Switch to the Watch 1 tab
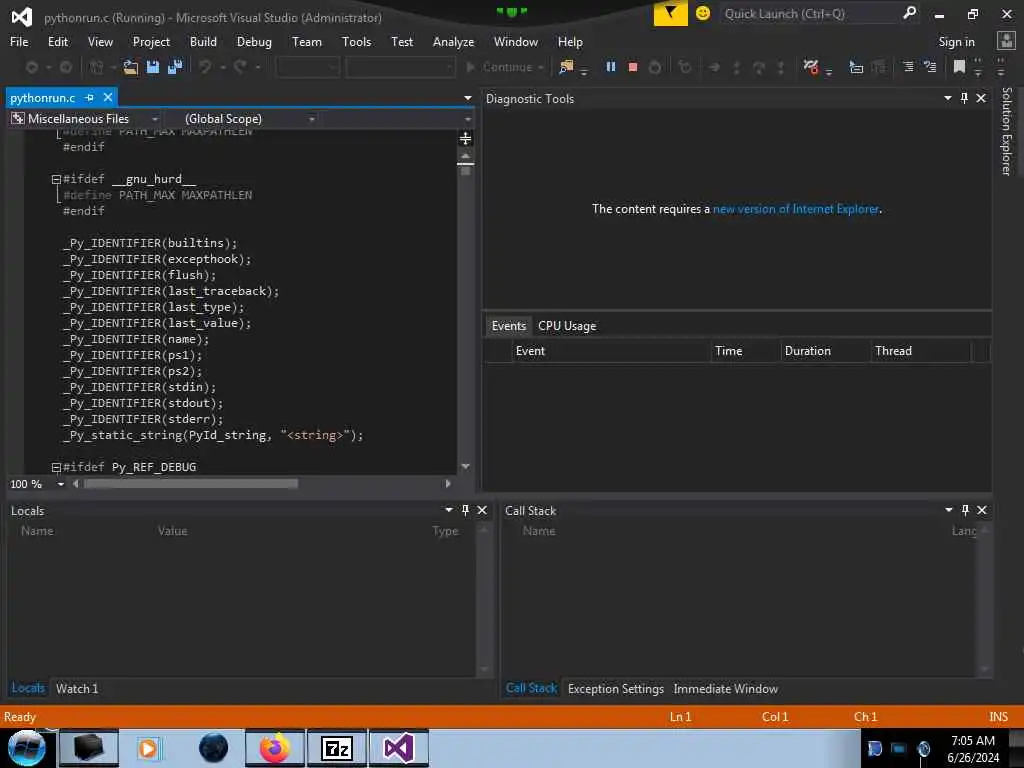The image size is (1024, 768). [77, 688]
